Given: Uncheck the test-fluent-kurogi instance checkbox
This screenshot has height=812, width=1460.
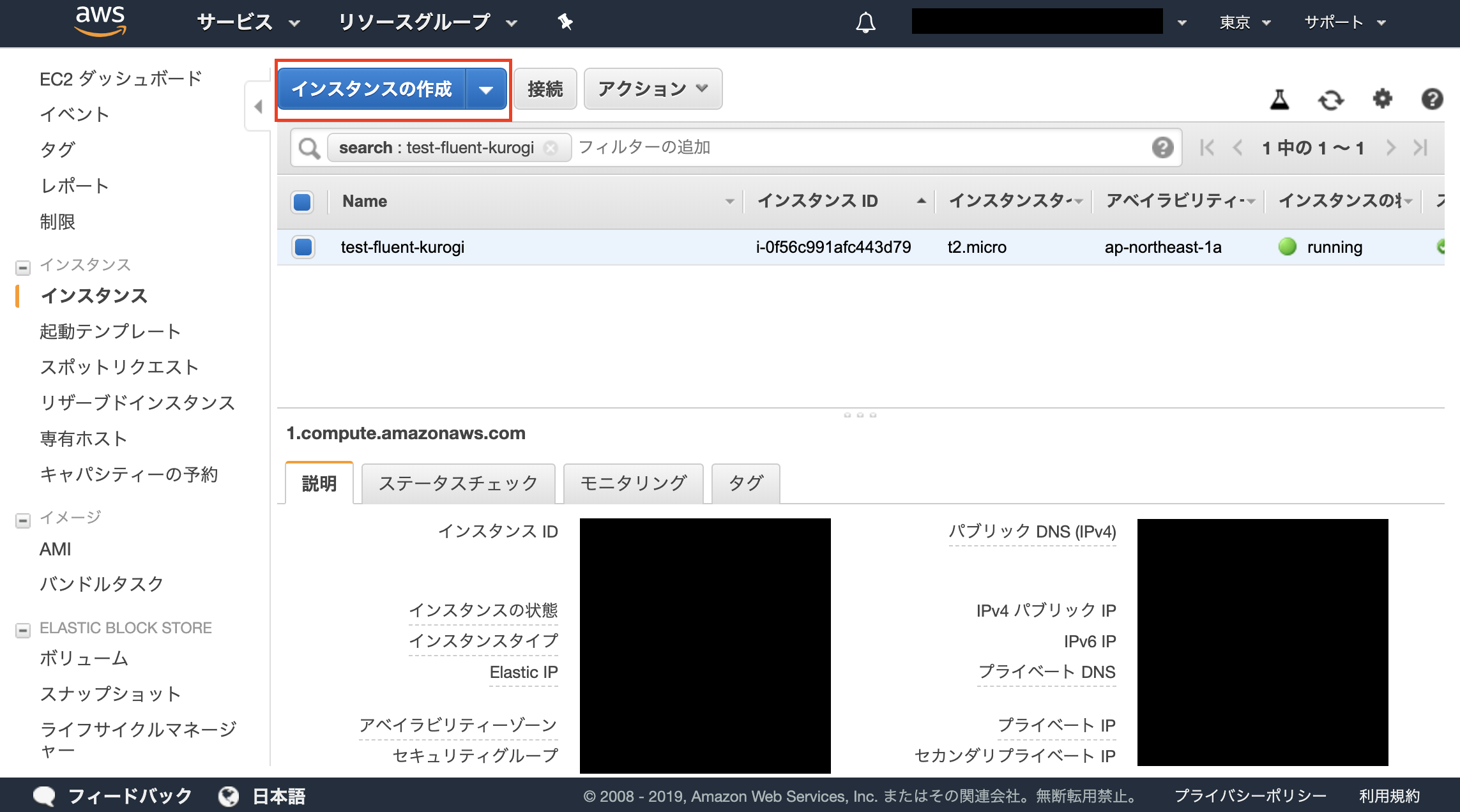Looking at the screenshot, I should tap(302, 247).
